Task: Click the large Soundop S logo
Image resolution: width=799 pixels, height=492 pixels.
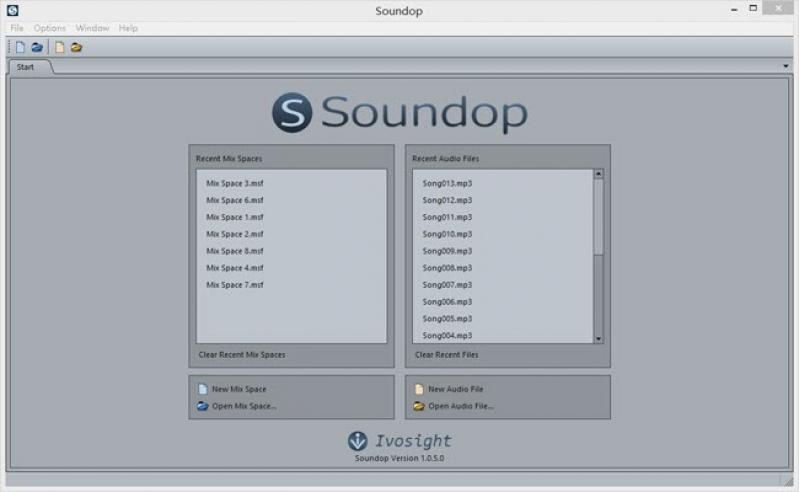Action: pos(291,112)
